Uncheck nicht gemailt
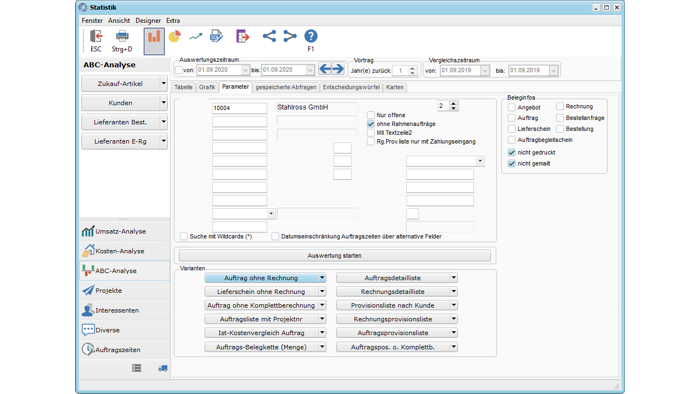Screen dimensions: 700x394 coord(512,164)
